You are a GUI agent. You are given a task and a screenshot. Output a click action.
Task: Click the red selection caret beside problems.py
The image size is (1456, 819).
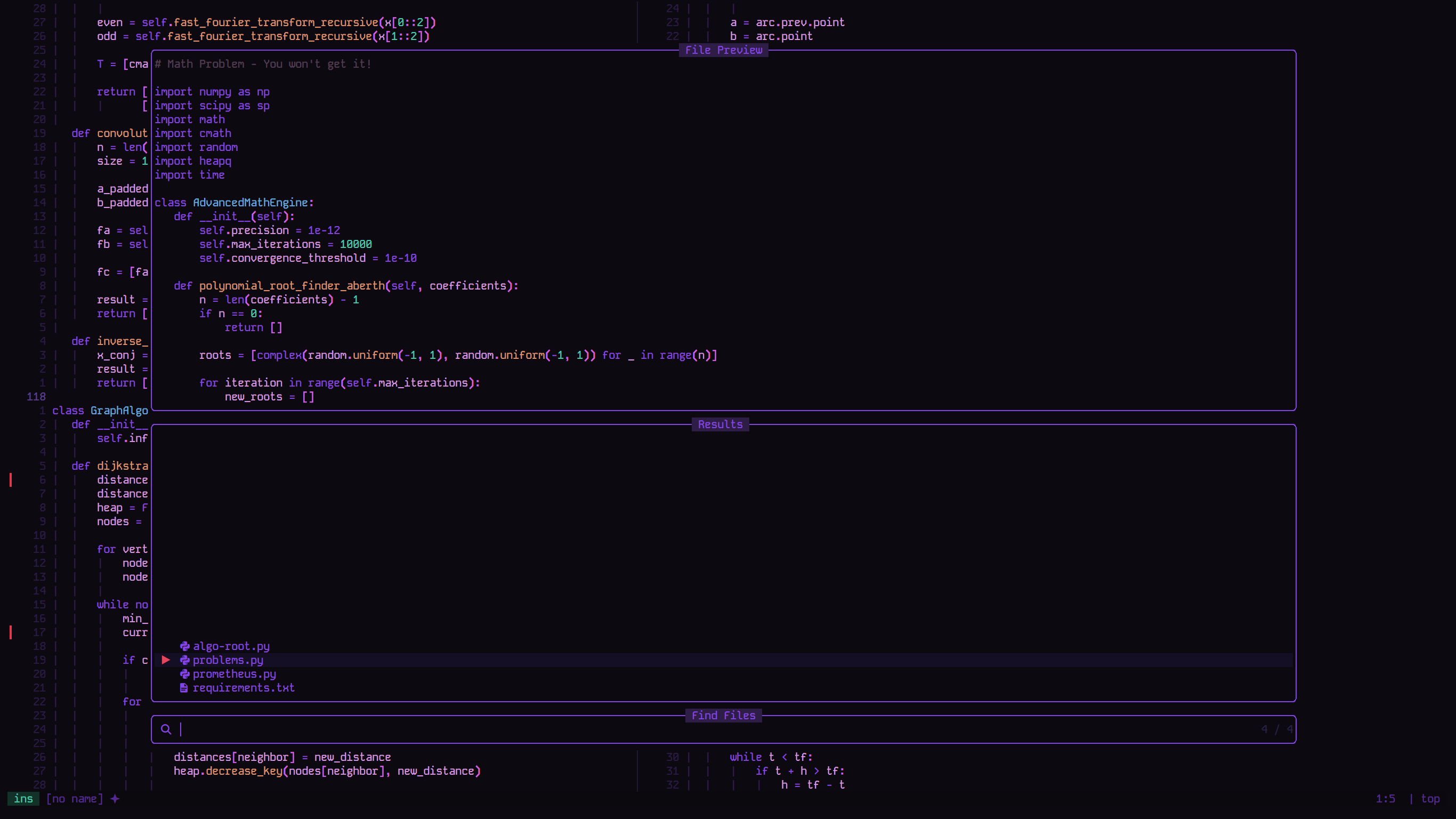[166, 660]
